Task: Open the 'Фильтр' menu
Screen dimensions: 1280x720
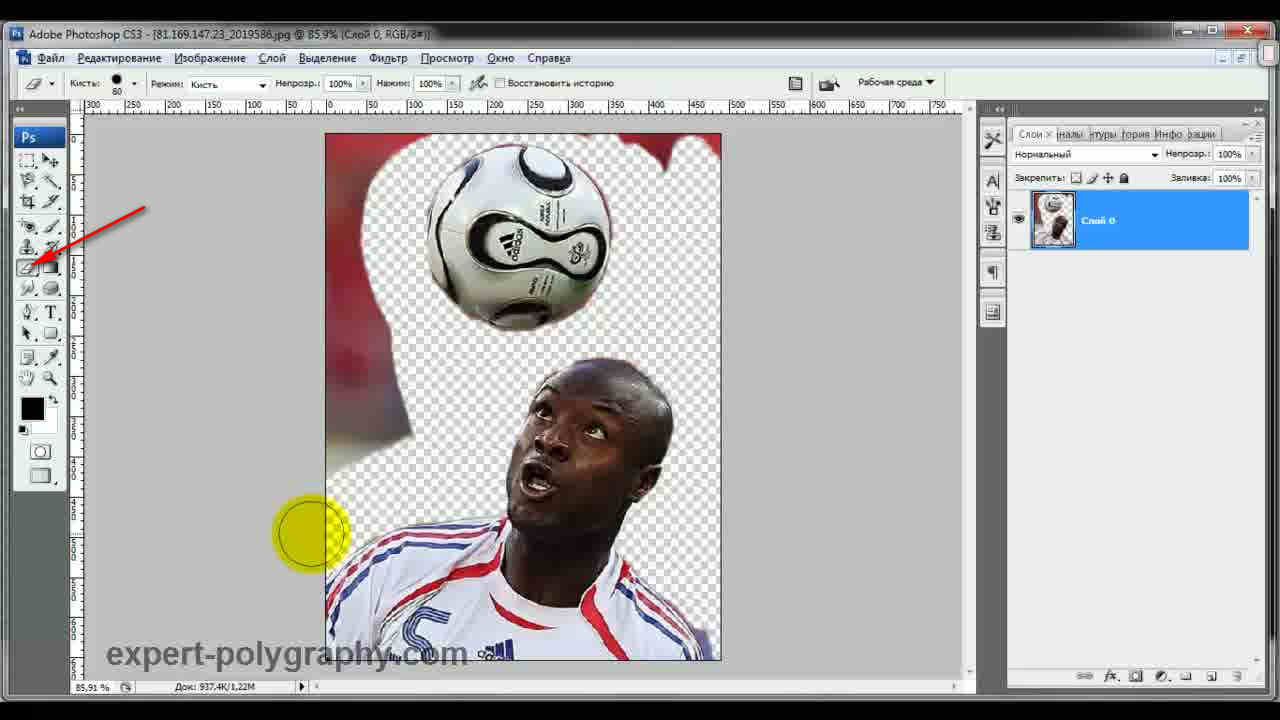Action: point(388,58)
